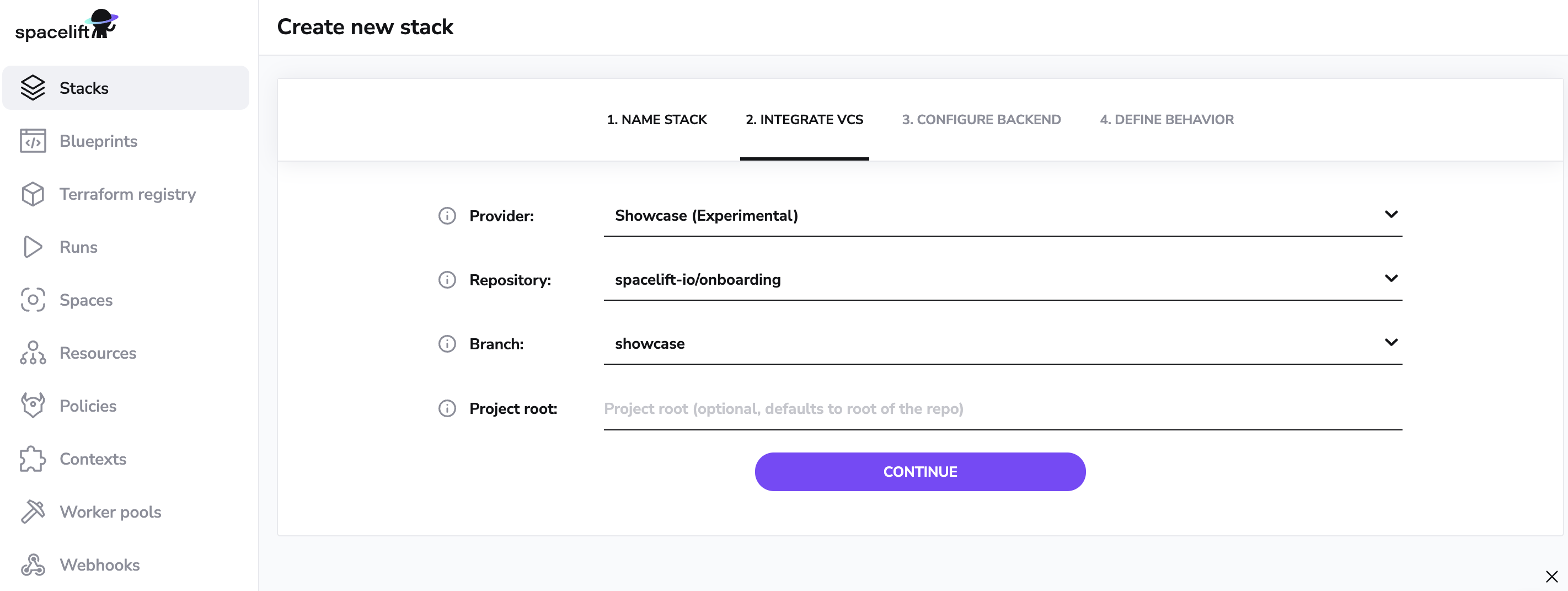Image resolution: width=1568 pixels, height=591 pixels.
Task: Expand the Branch dropdown selector
Action: 1391,343
